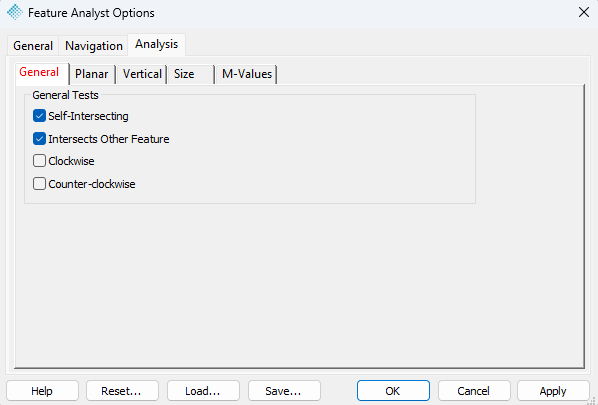The image size is (598, 405).
Task: Enable the Clockwise test checkbox
Action: [x=39, y=161]
